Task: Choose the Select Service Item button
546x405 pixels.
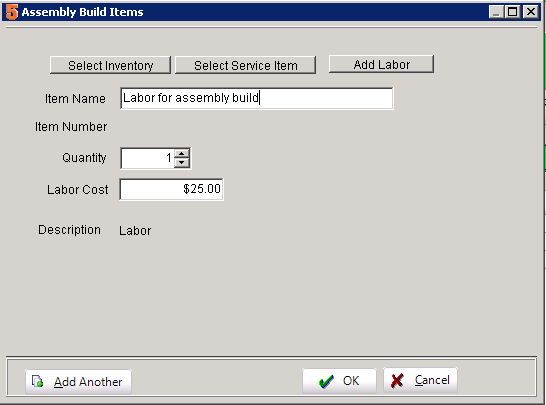Action: pyautogui.click(x=245, y=65)
